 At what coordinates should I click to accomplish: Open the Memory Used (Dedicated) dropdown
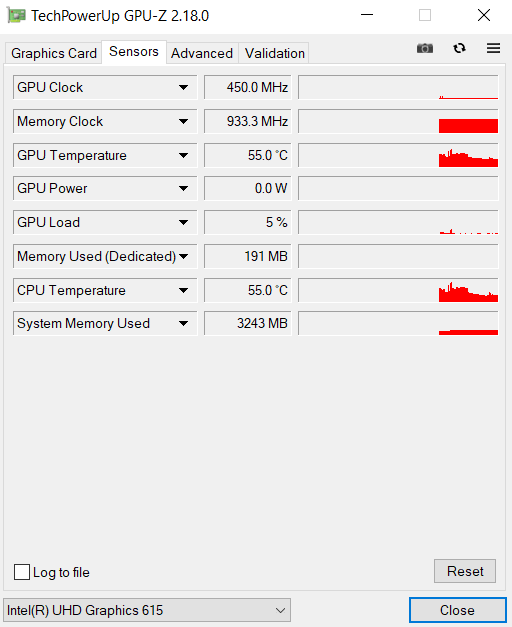184,256
